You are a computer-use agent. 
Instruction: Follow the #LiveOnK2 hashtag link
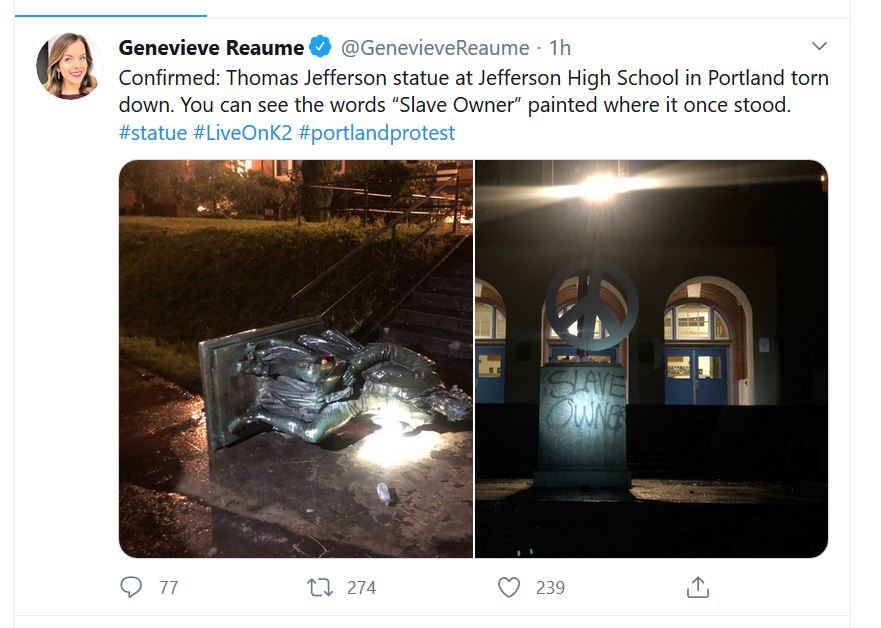tap(242, 133)
